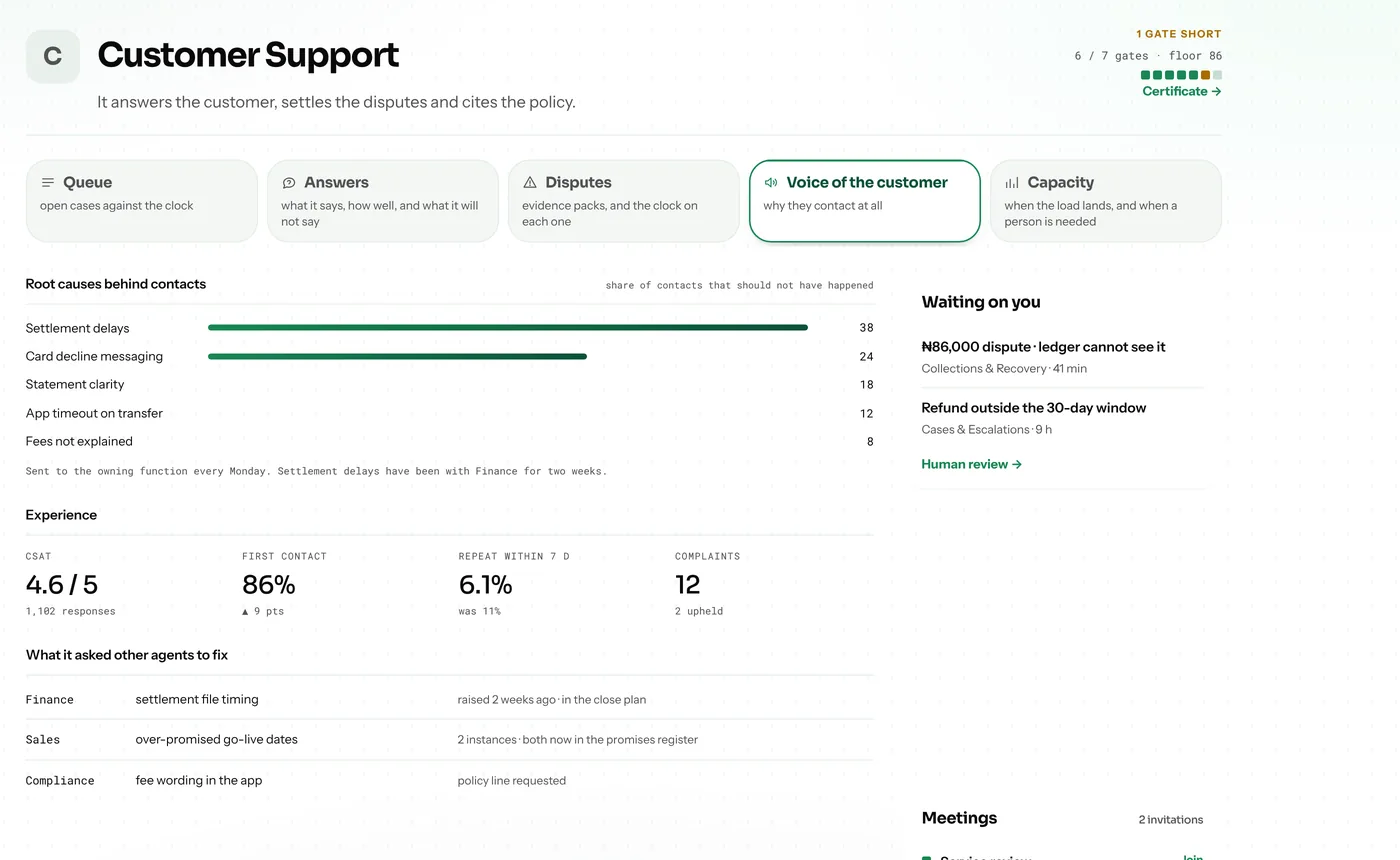
Task: Select the 'App timeout on transfer' row
Action: [449, 413]
